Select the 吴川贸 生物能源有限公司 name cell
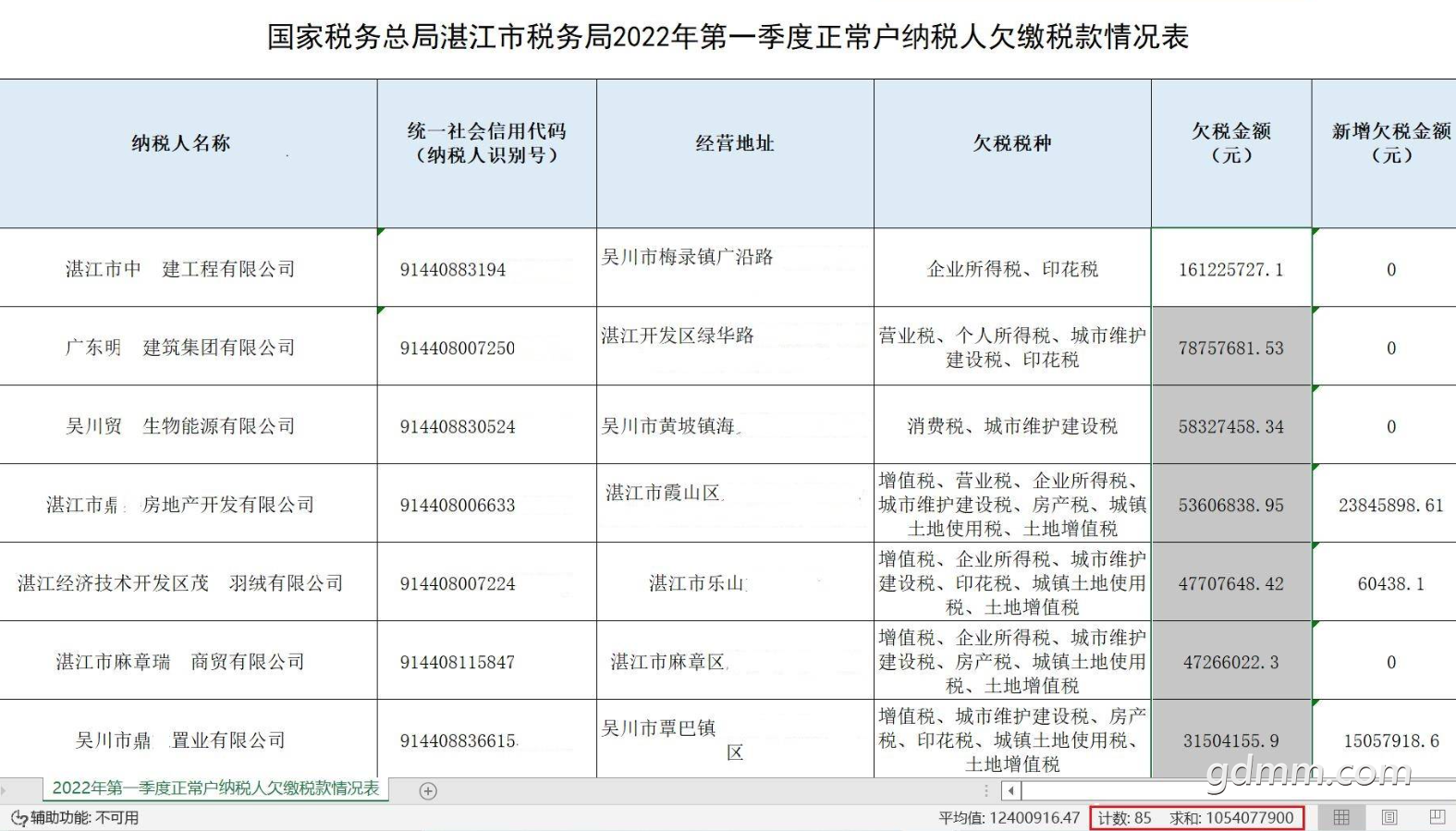 [189, 425]
